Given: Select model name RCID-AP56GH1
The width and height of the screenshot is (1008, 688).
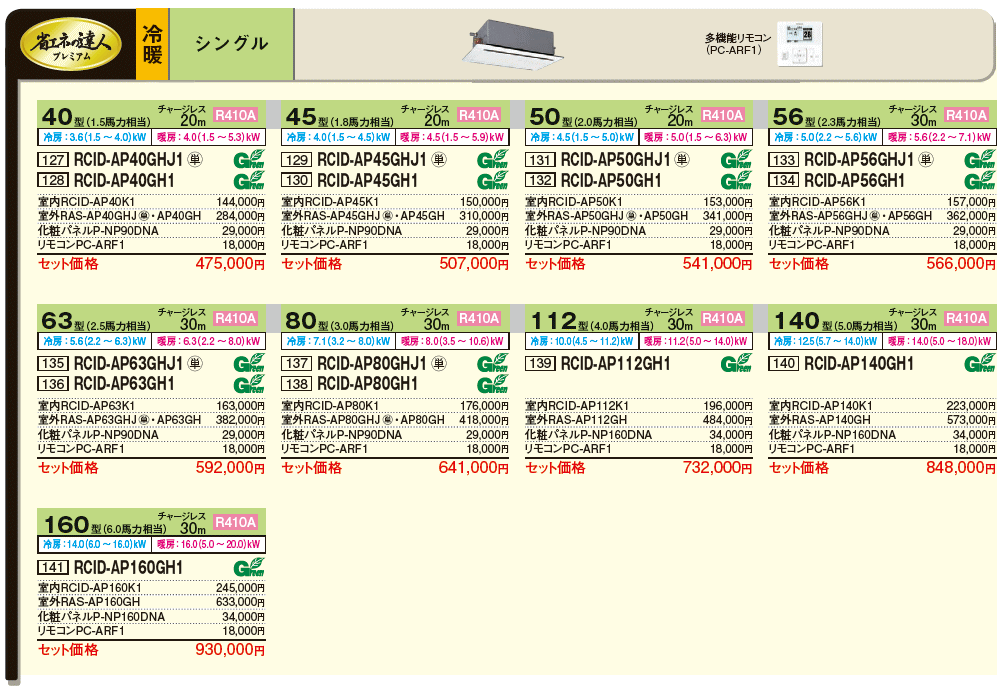Looking at the screenshot, I should pos(855,181).
